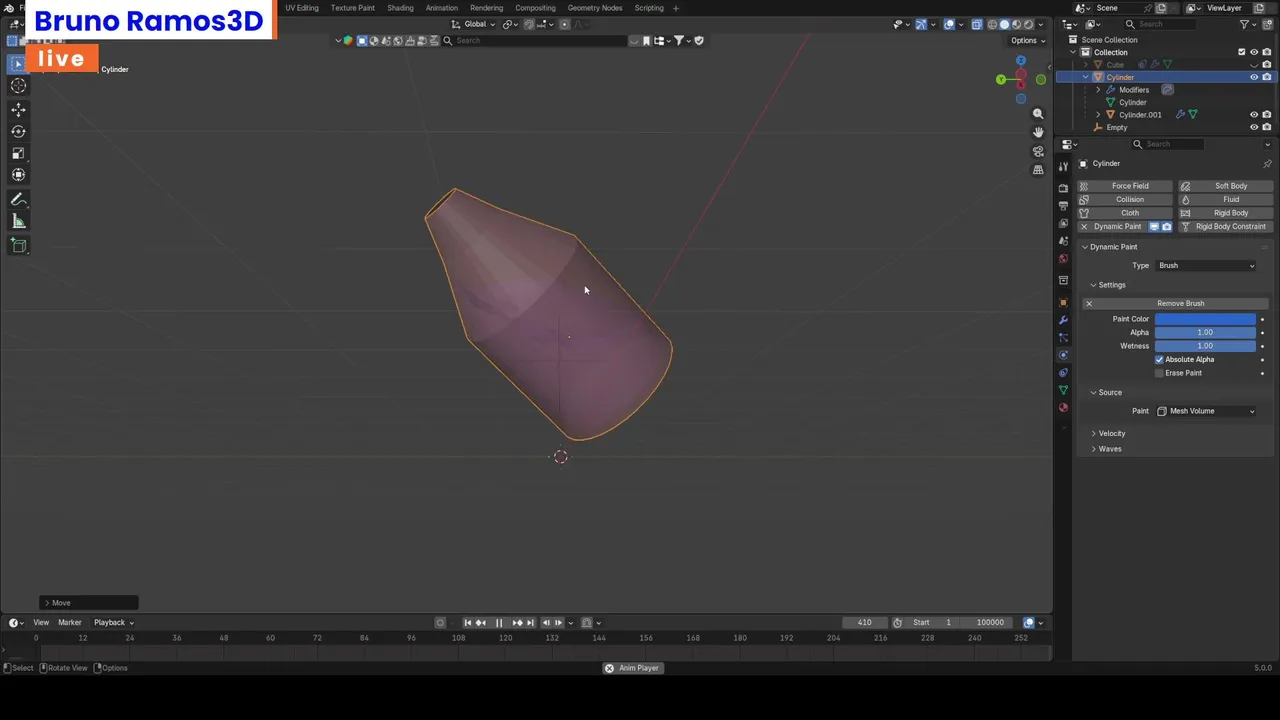
Task: Toggle auto keying record button
Action: pos(440,623)
